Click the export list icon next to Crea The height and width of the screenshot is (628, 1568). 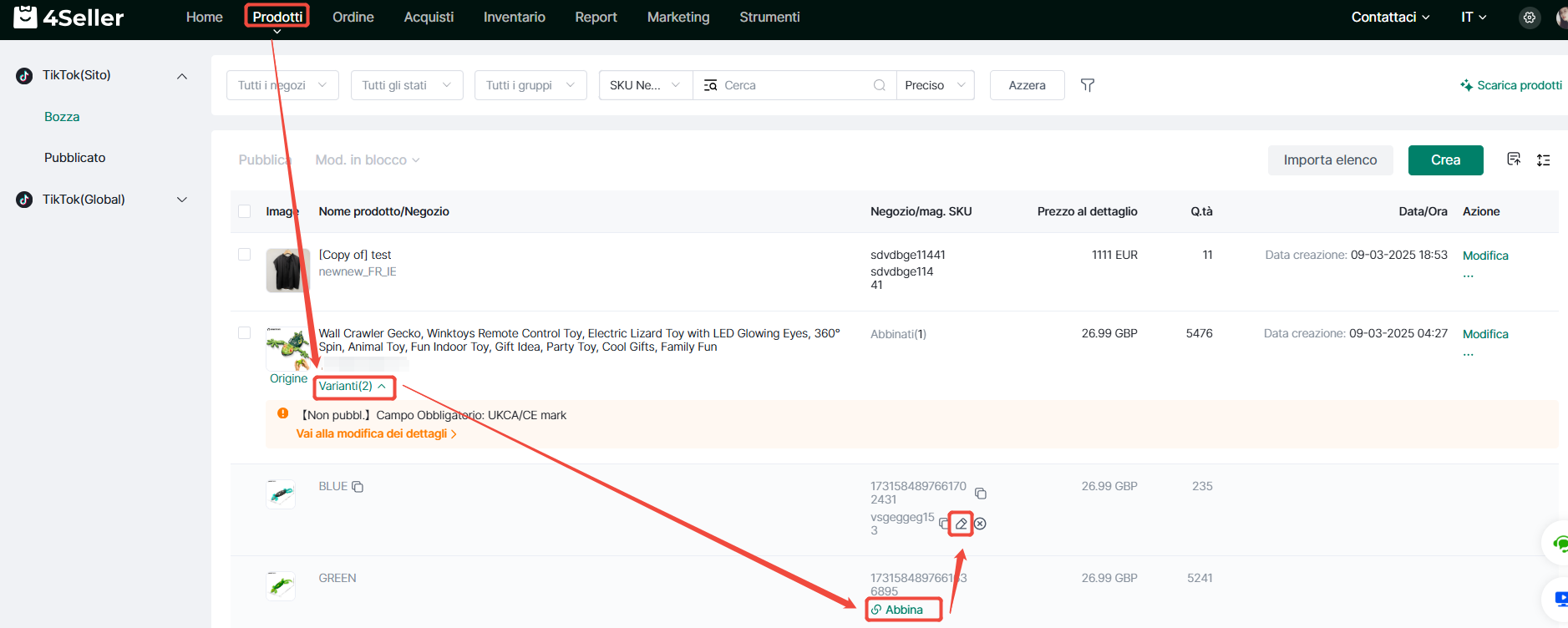coord(1513,160)
